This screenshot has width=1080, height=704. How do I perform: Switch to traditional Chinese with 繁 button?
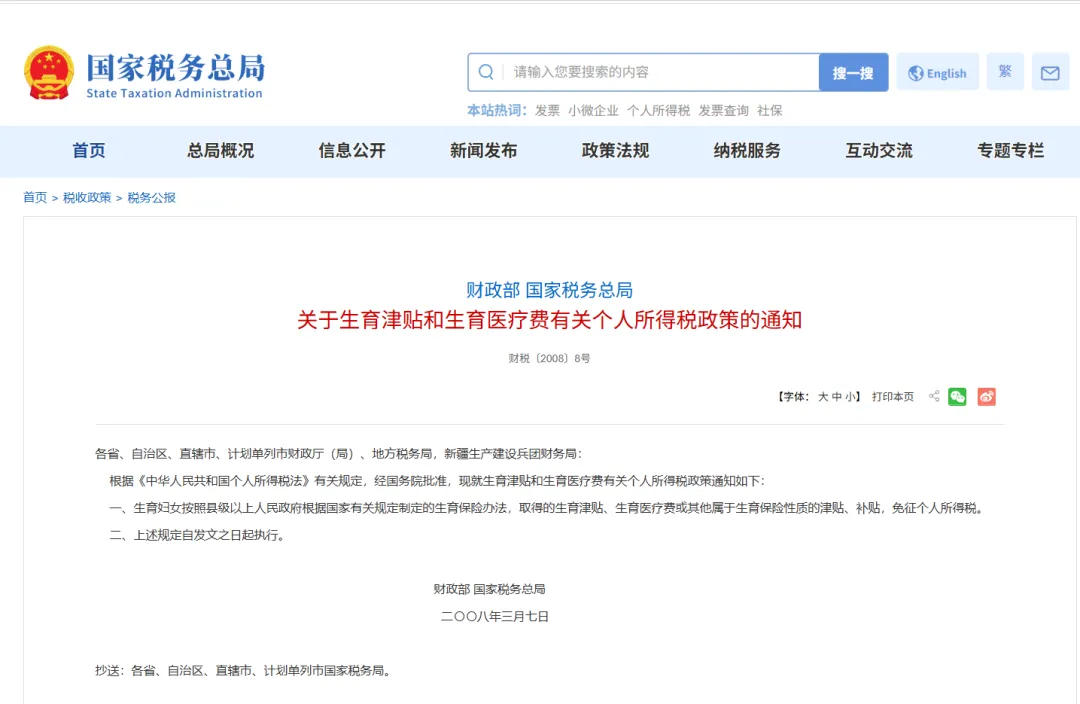click(1005, 72)
